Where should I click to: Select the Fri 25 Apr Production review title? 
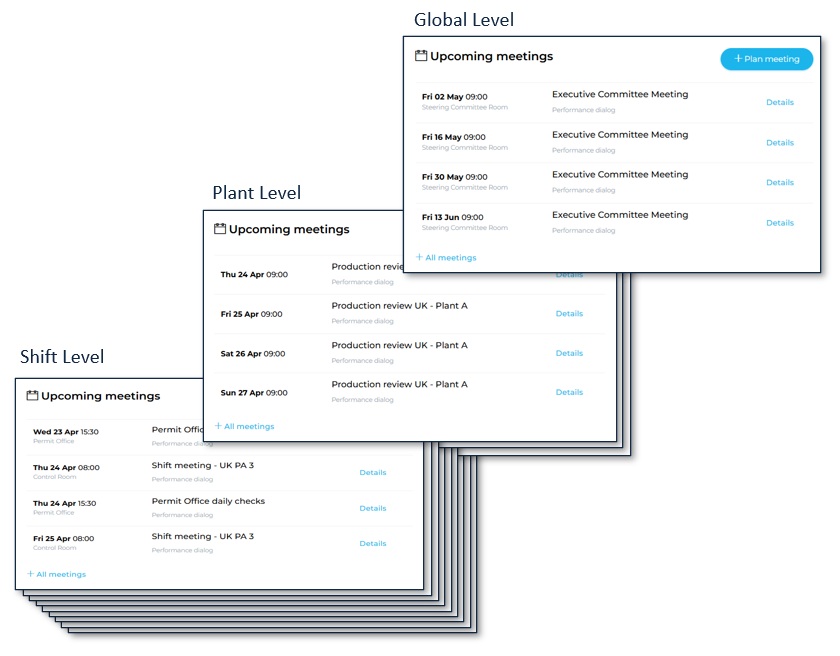point(399,306)
